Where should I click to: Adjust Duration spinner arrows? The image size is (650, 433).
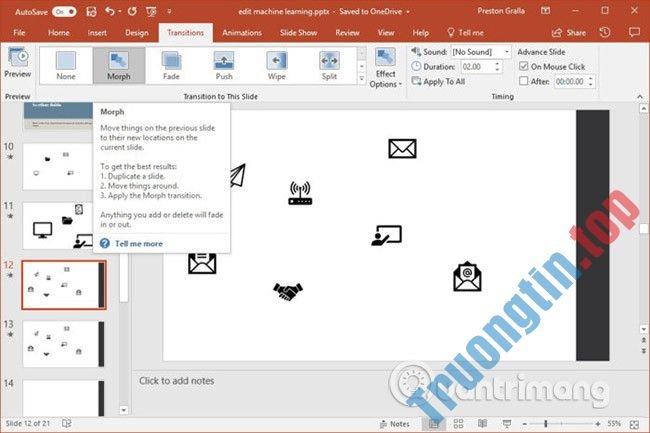[x=497, y=67]
